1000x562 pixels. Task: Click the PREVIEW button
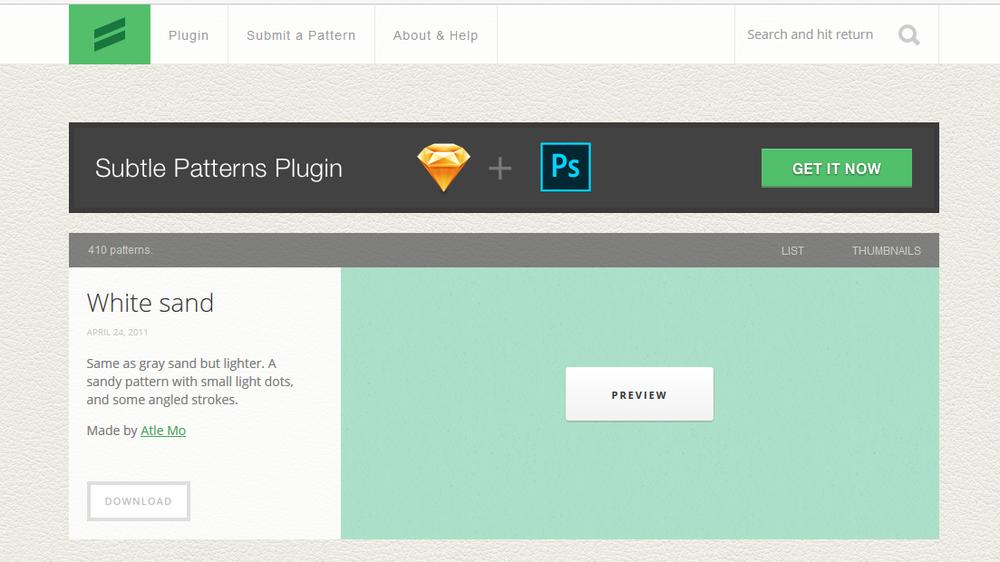(639, 394)
